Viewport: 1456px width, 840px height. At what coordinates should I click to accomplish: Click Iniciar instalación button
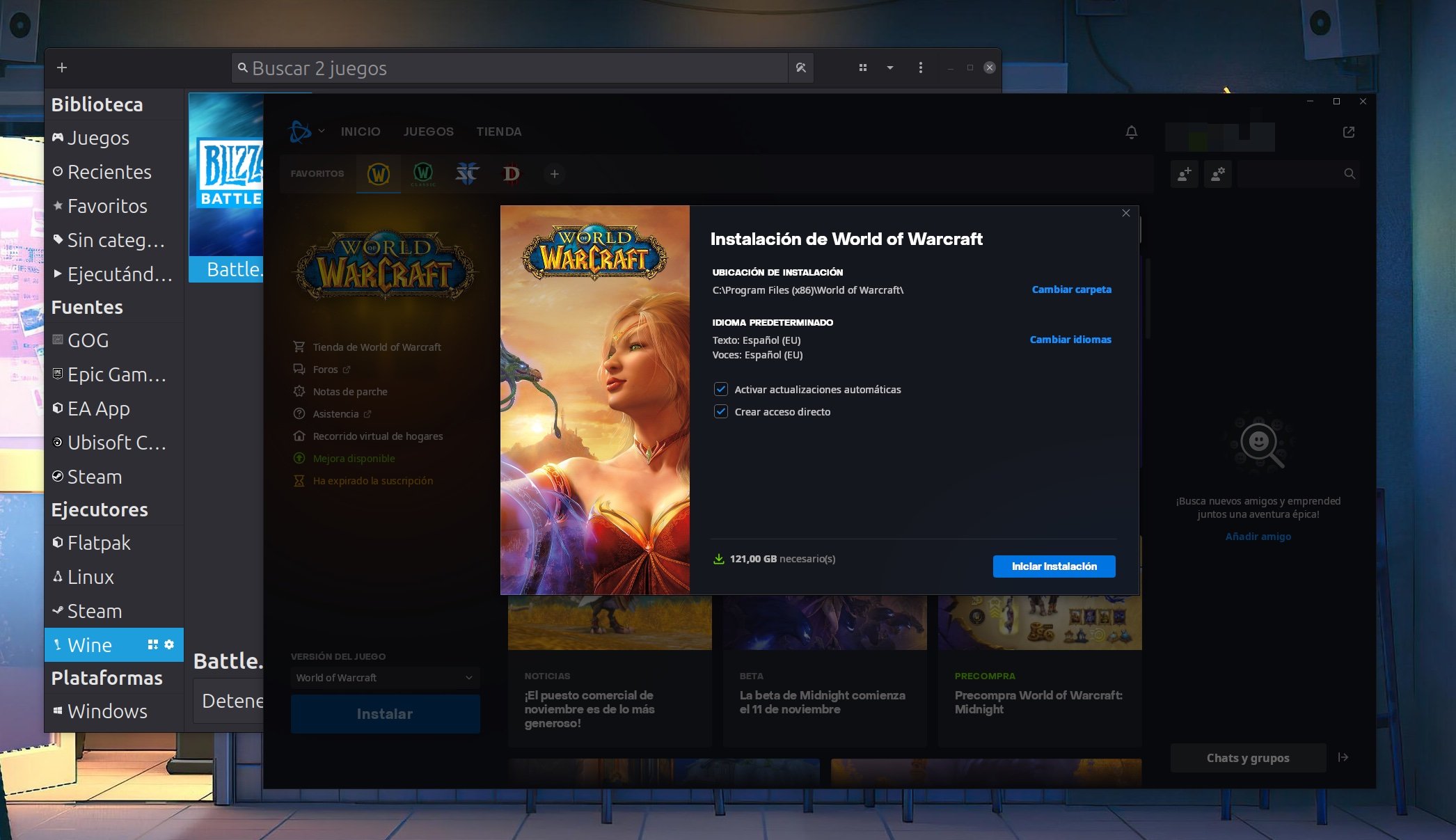pos(1054,566)
